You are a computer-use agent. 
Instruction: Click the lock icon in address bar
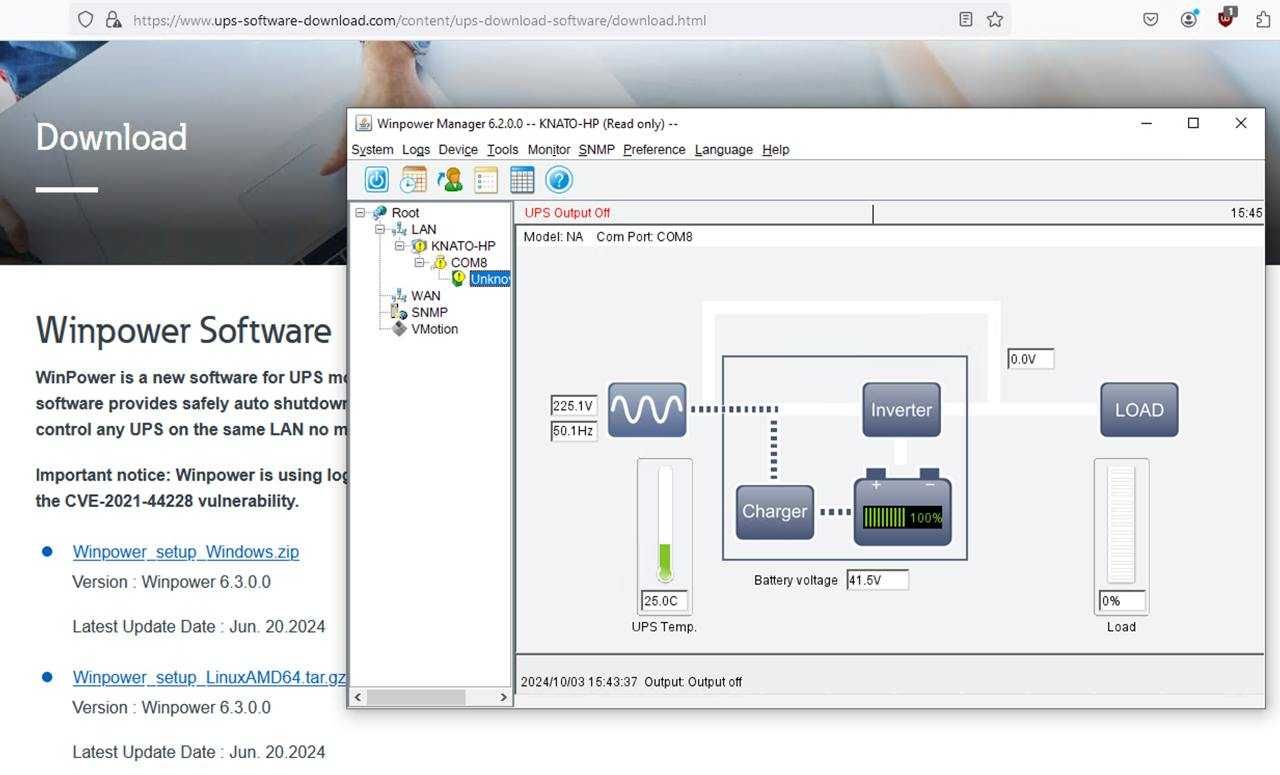[x=113, y=19]
